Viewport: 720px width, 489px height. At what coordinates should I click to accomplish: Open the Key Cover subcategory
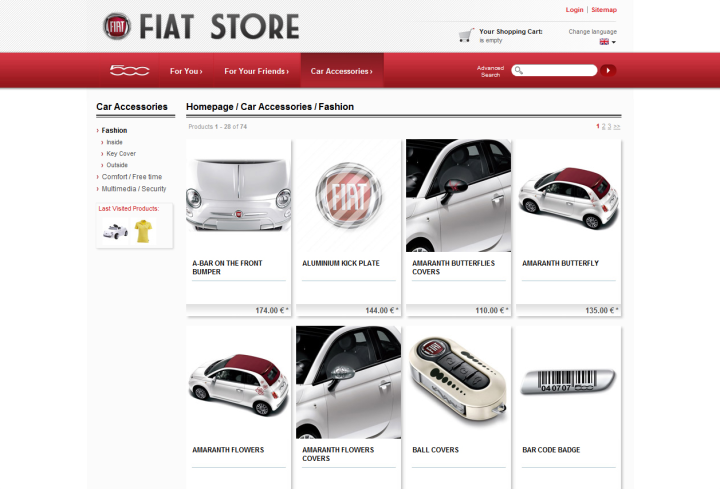pyautogui.click(x=121, y=154)
